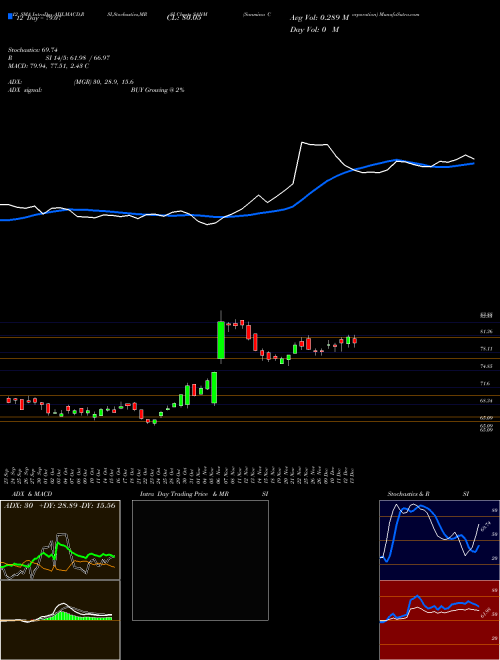Click the 68.34 price axis label
Screen dimensions: 500x660
click(486, 401)
